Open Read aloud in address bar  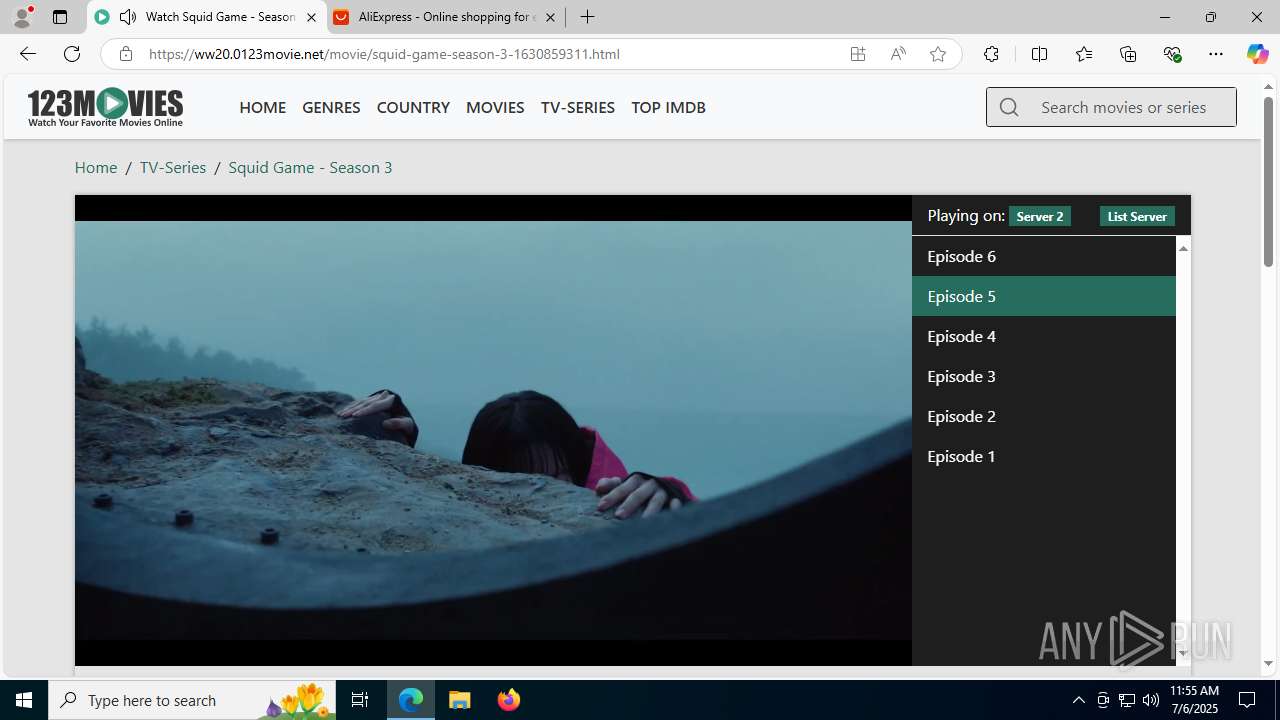click(x=898, y=54)
